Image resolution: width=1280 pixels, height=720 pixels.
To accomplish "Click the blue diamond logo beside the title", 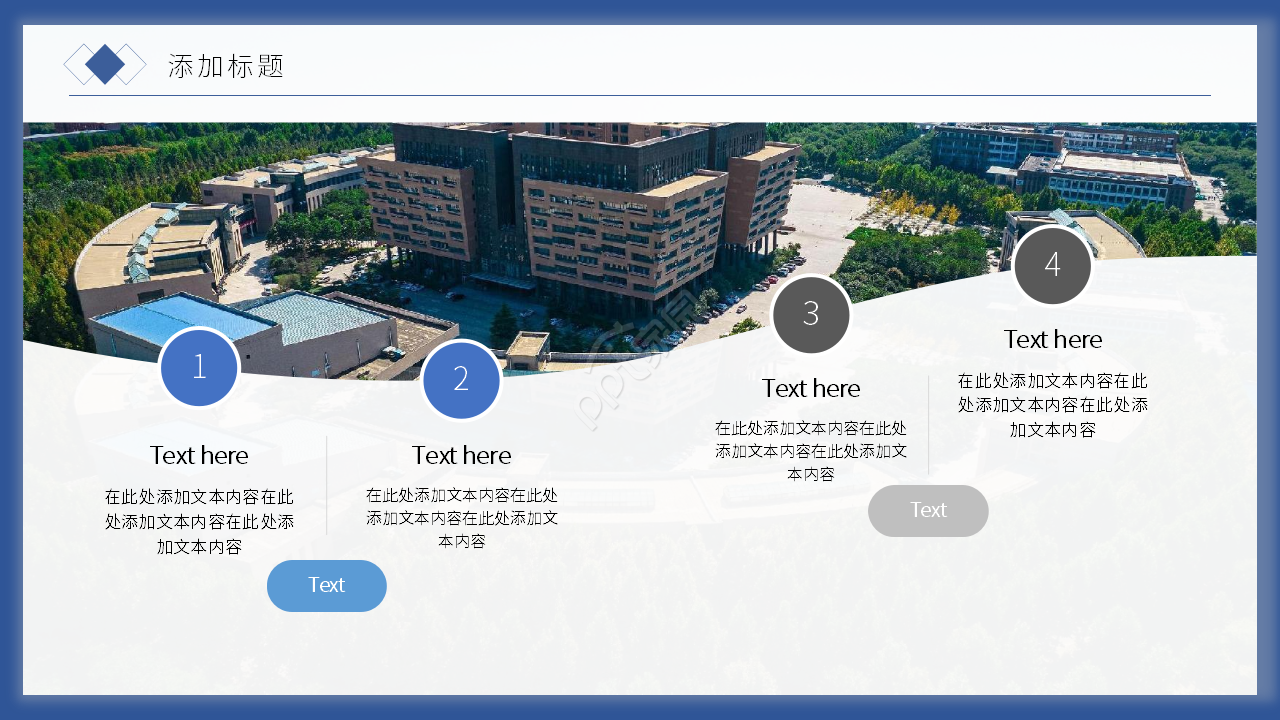I will 105,62.
